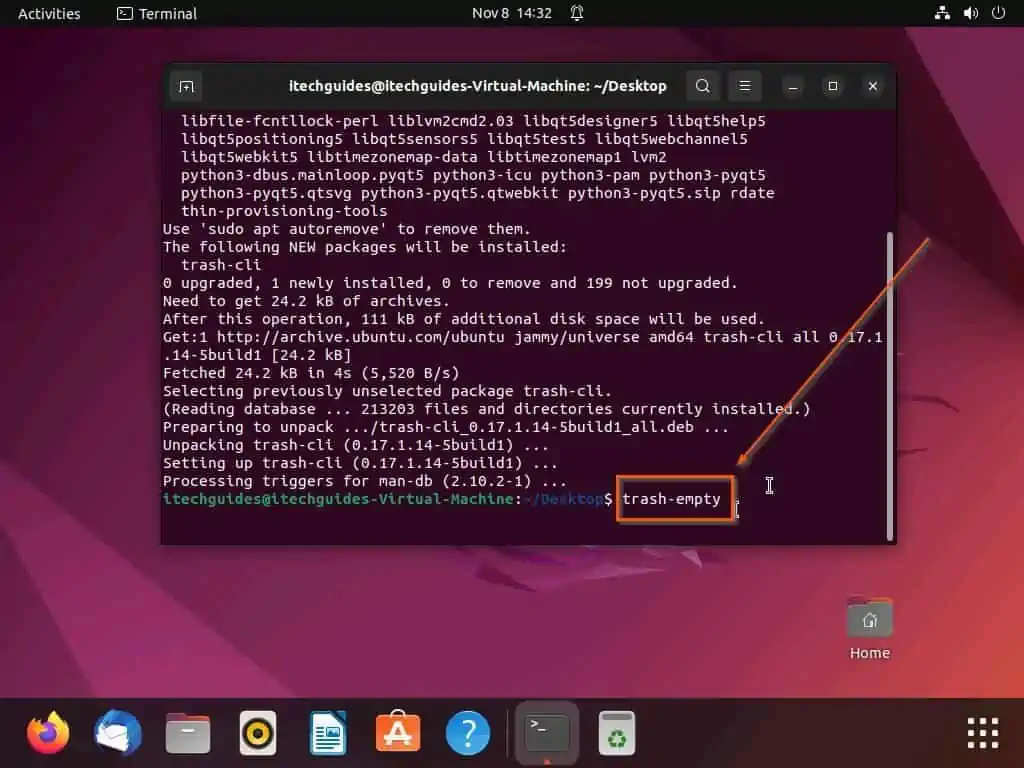Open the Help application
This screenshot has height=768, width=1024.
pyautogui.click(x=468, y=733)
